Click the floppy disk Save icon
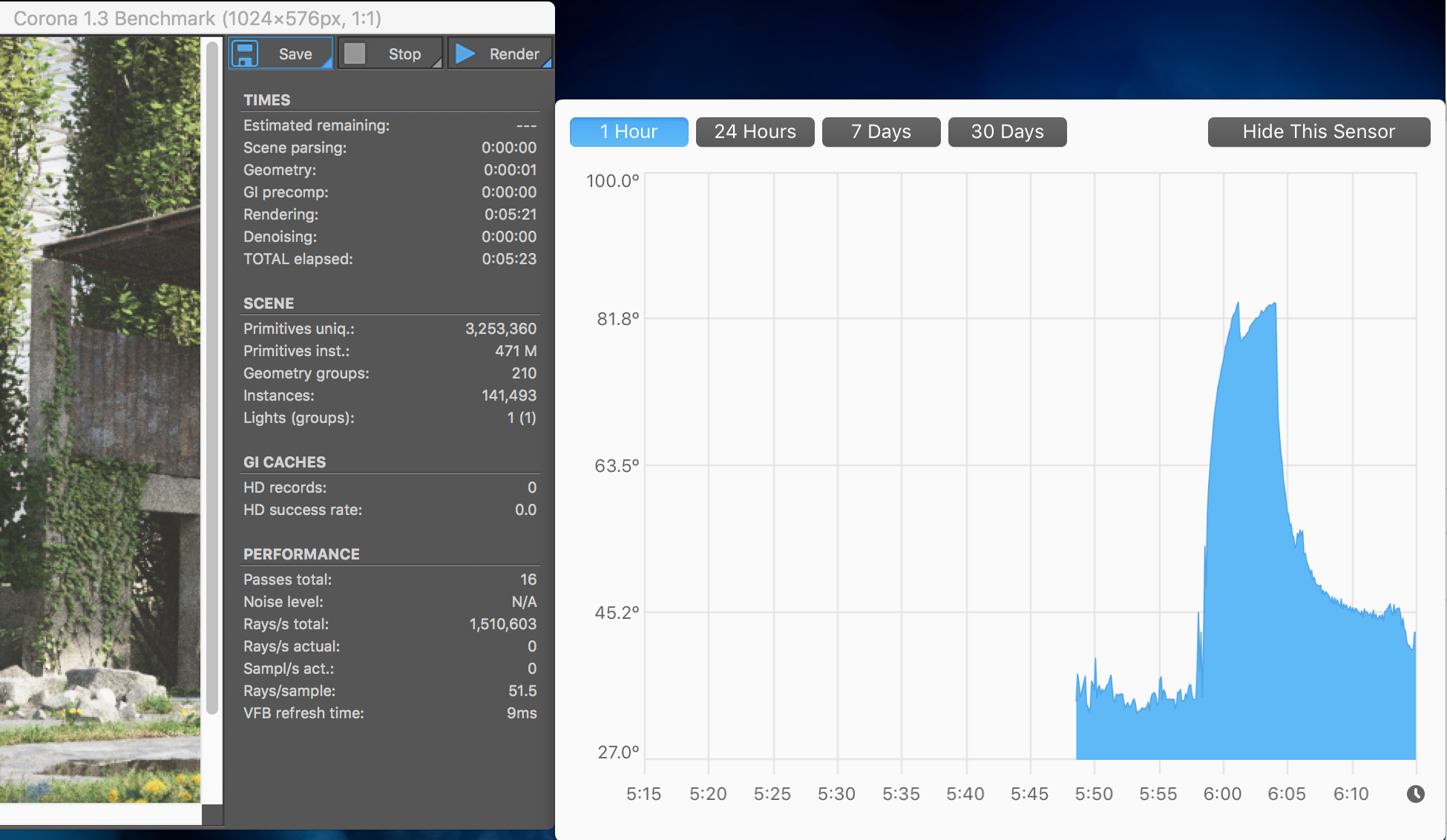The height and width of the screenshot is (840, 1447). pyautogui.click(x=245, y=53)
